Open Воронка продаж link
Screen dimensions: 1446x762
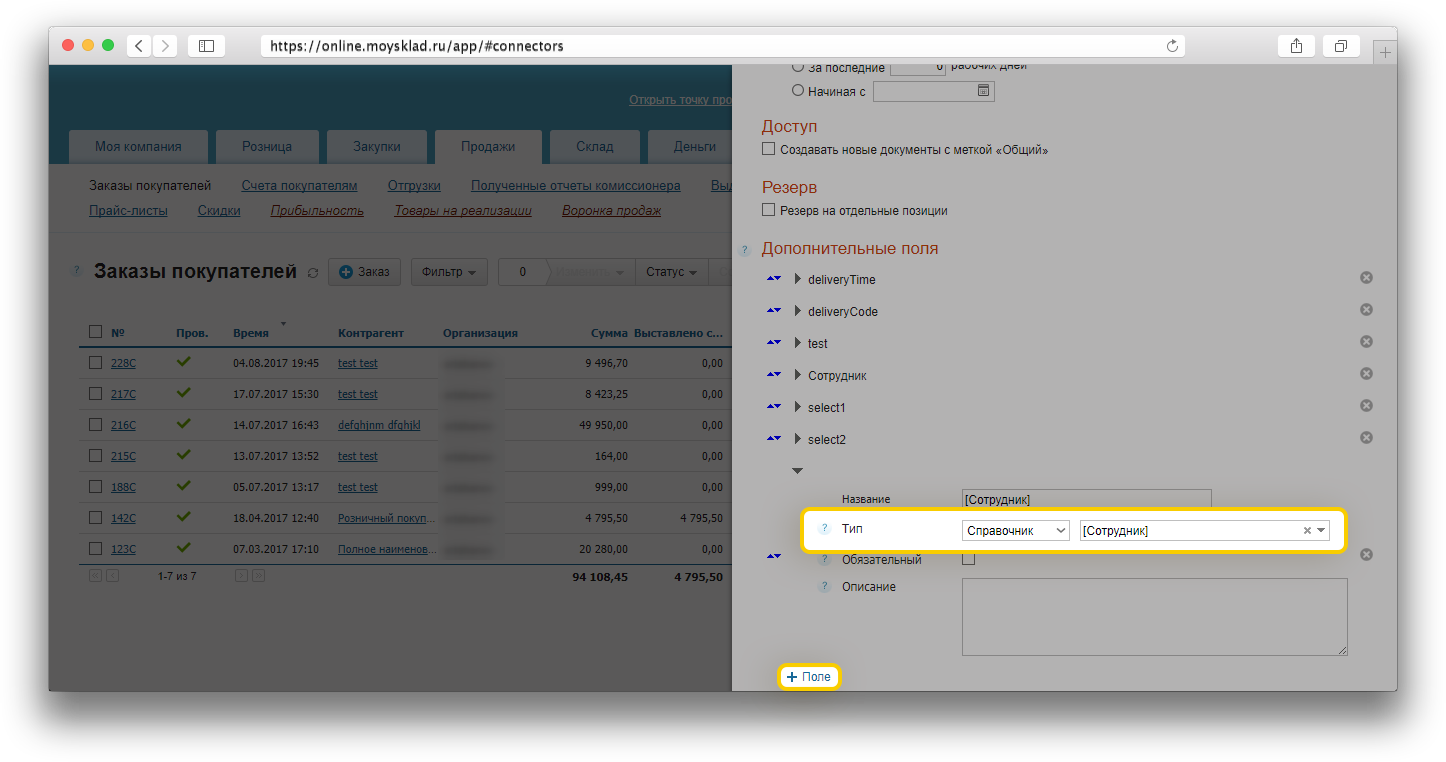611,211
